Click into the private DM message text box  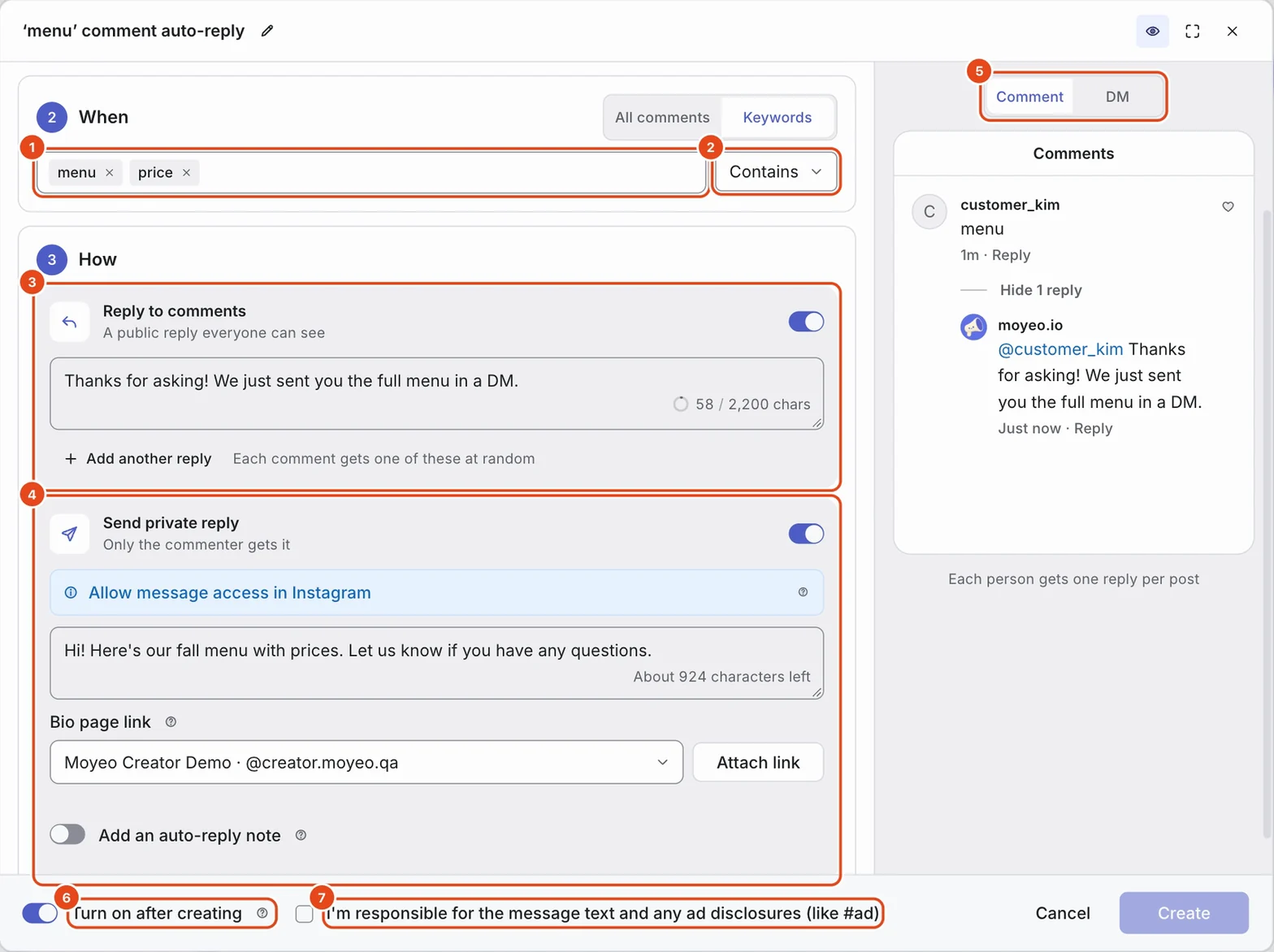(436, 663)
